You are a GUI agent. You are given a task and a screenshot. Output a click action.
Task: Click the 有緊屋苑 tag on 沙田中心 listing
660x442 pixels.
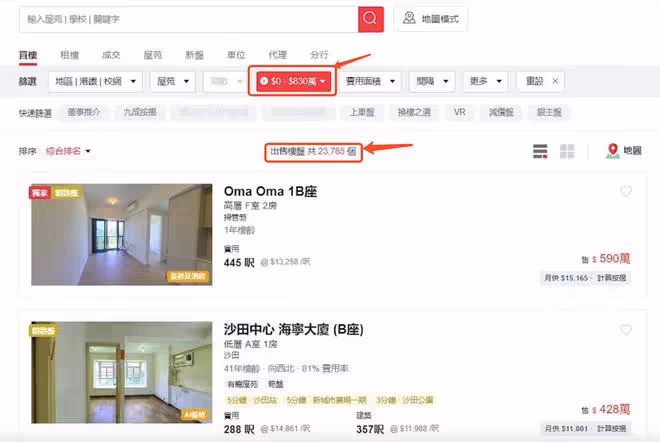(x=242, y=384)
